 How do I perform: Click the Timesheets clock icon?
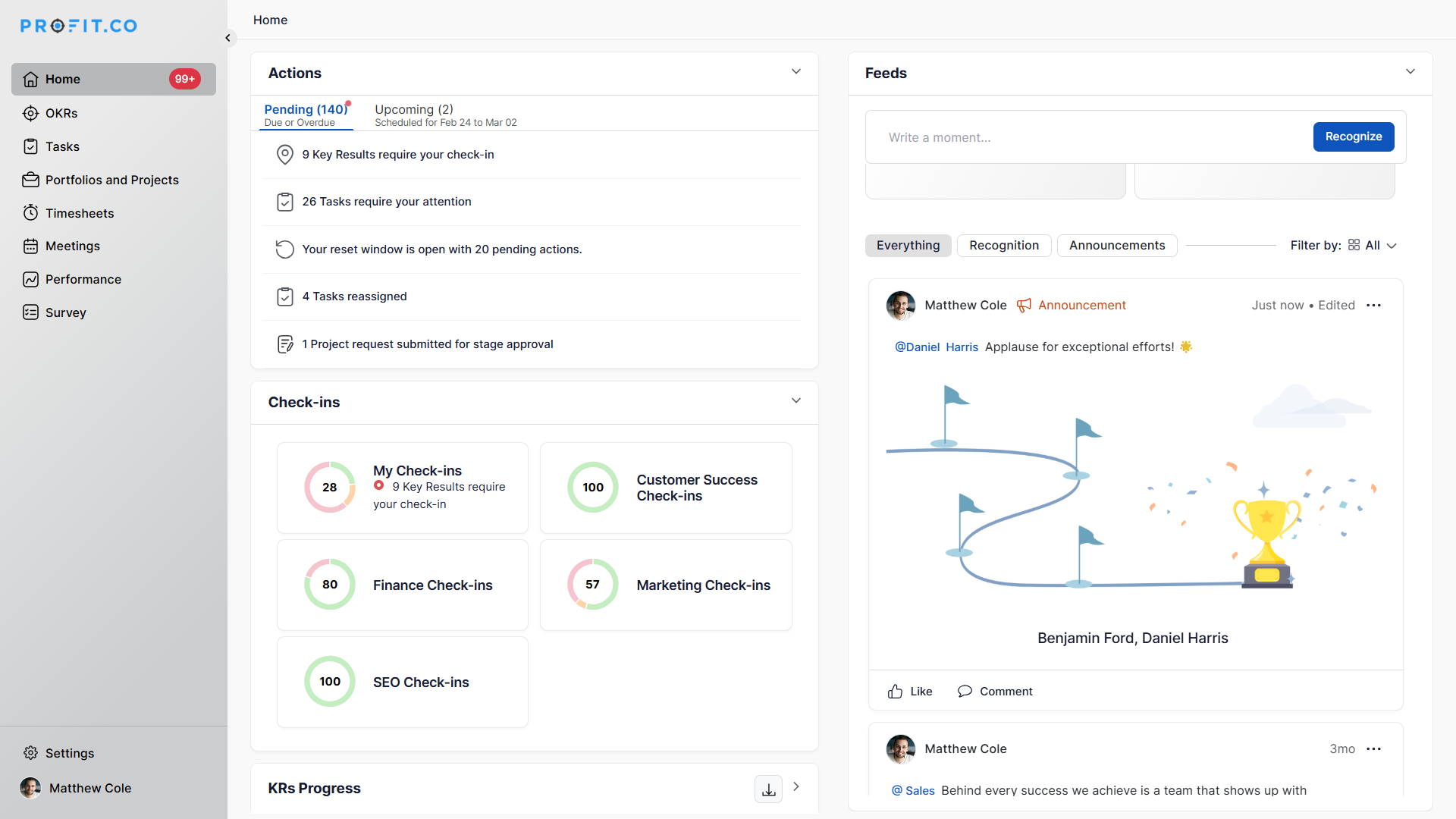pos(30,213)
